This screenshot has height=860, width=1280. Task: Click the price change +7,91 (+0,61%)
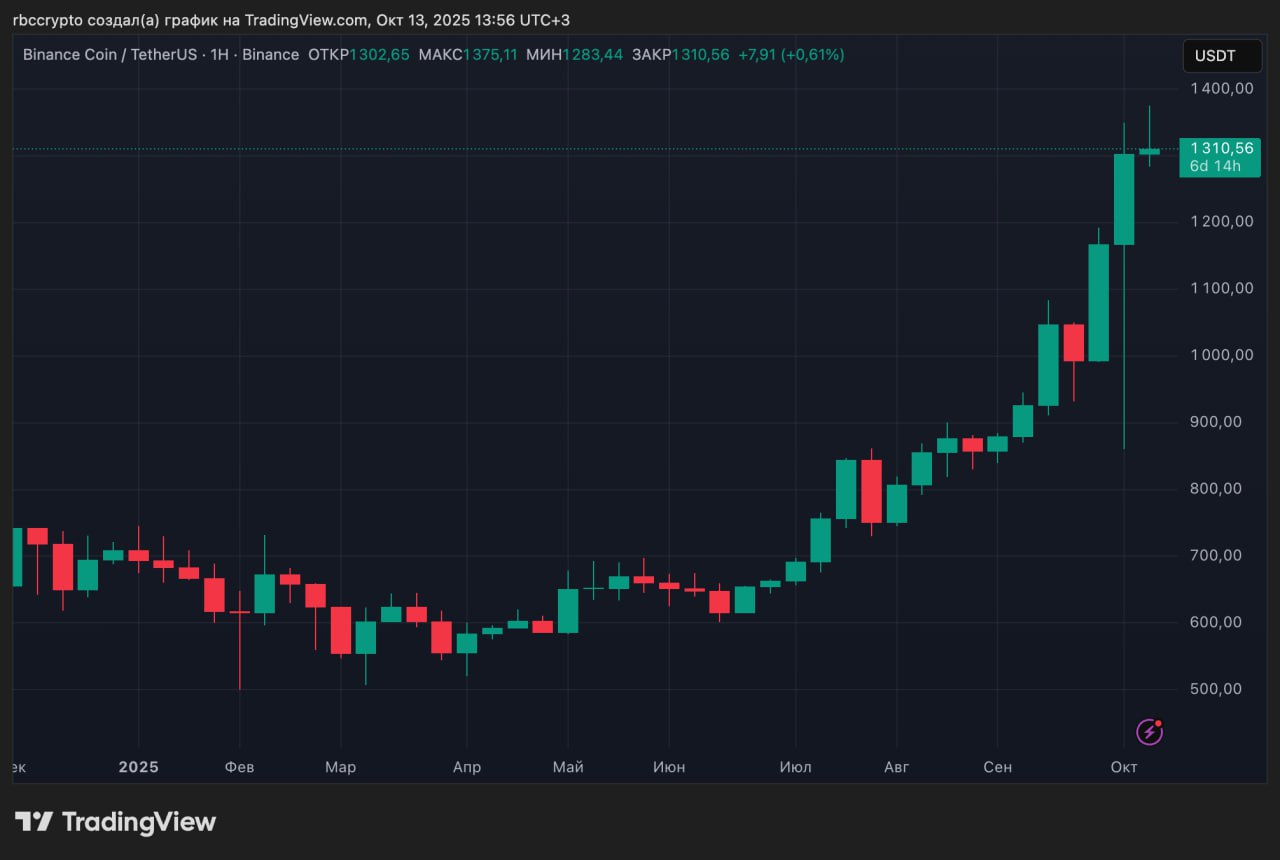pyautogui.click(x=791, y=55)
